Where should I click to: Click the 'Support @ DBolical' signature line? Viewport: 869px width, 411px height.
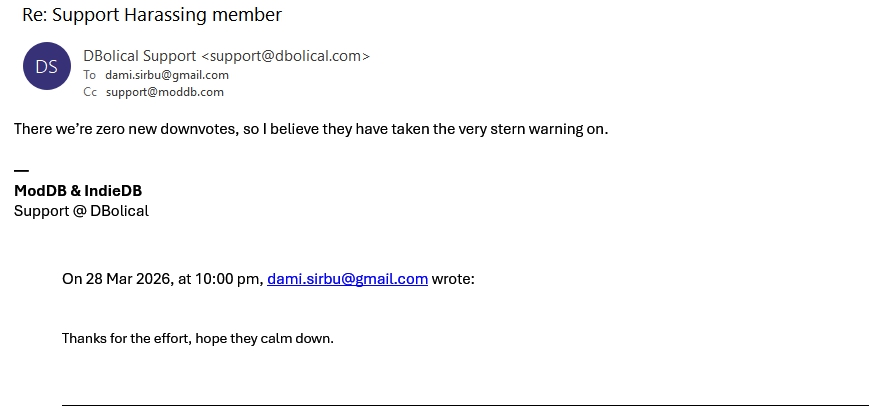coord(81,211)
